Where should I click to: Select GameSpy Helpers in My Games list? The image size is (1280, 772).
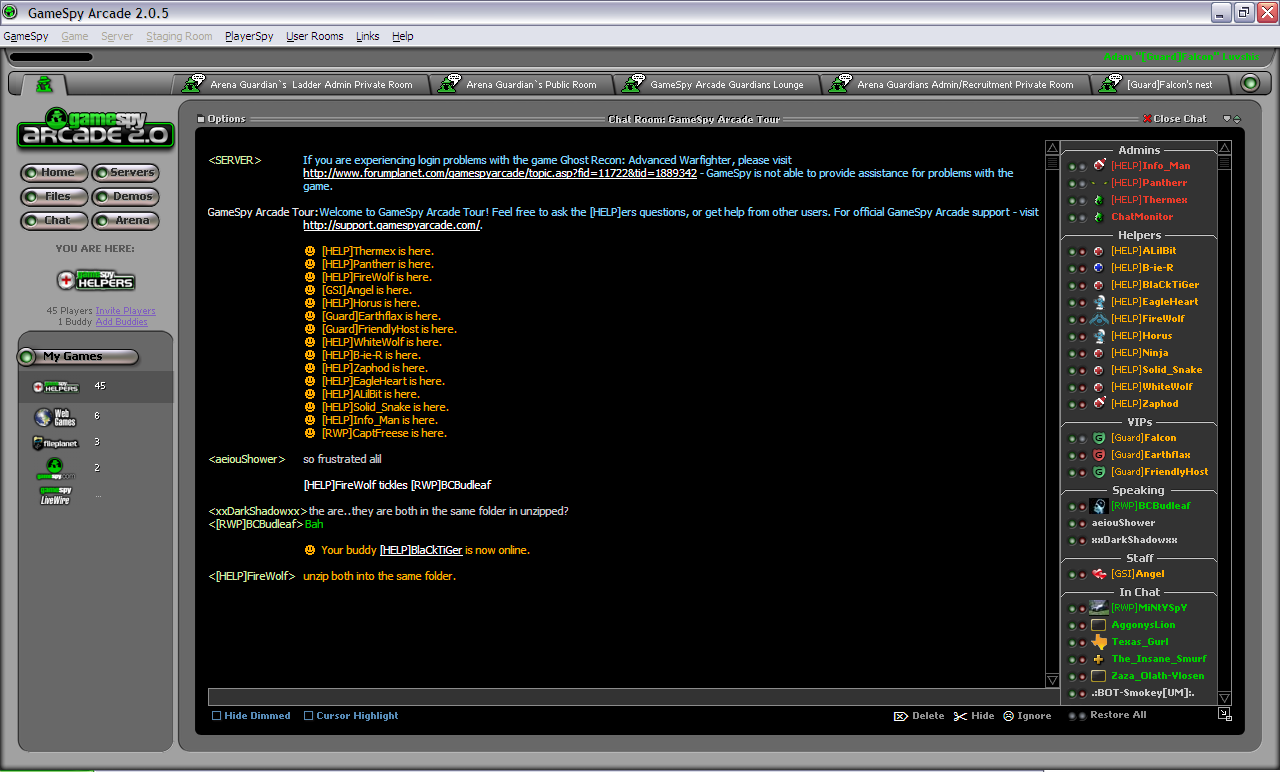[x=95, y=386]
